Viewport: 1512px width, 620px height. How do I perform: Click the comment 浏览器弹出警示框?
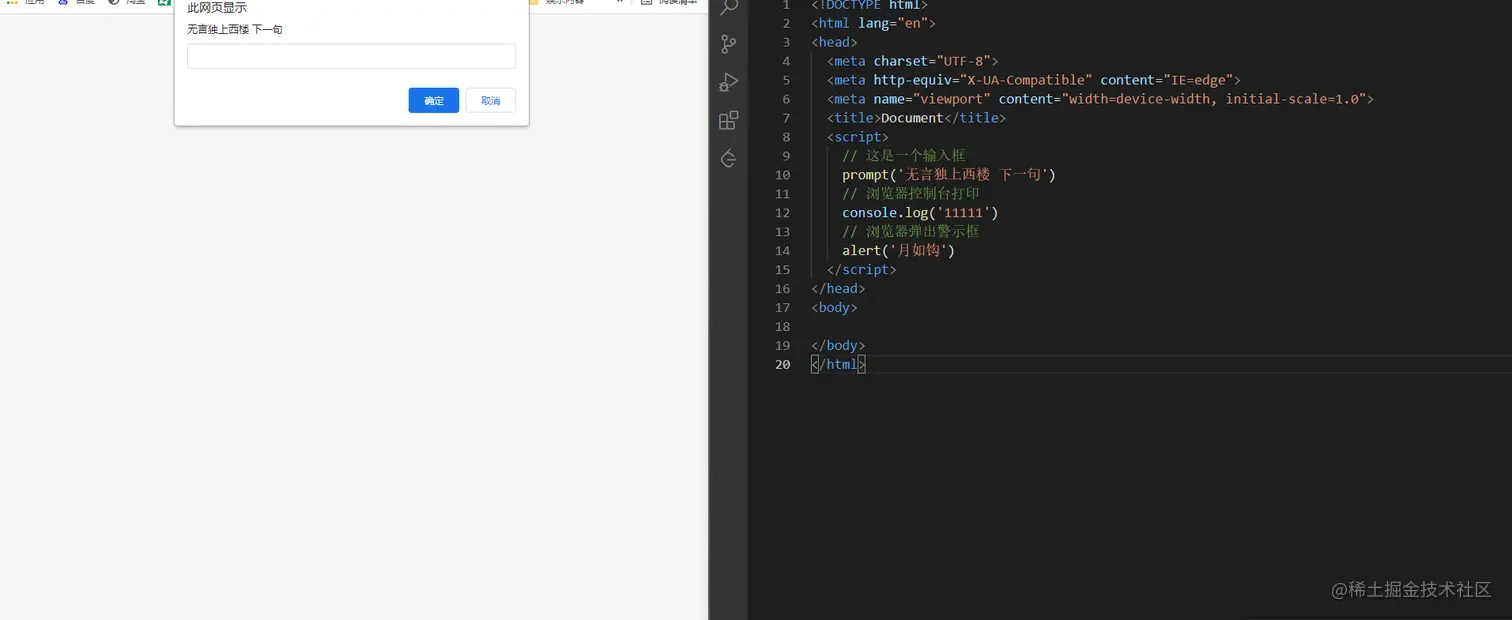click(x=911, y=232)
